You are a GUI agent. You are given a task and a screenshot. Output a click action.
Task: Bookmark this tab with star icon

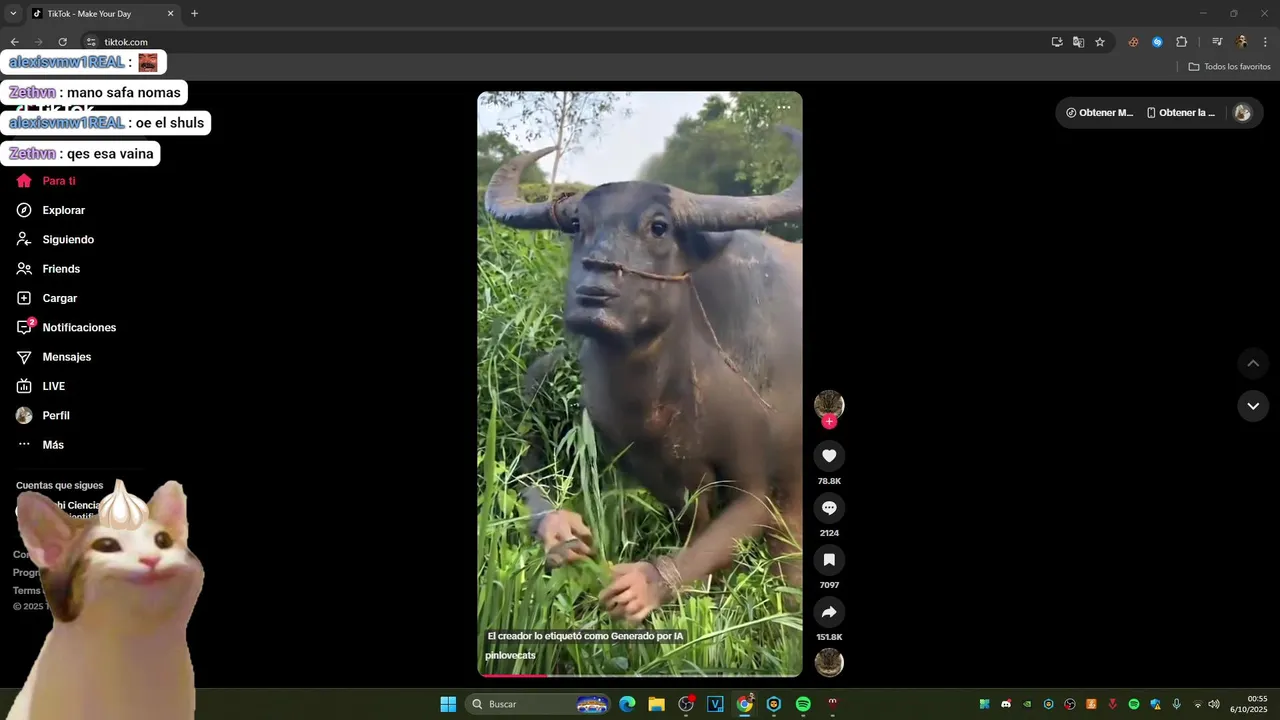[x=1100, y=42]
